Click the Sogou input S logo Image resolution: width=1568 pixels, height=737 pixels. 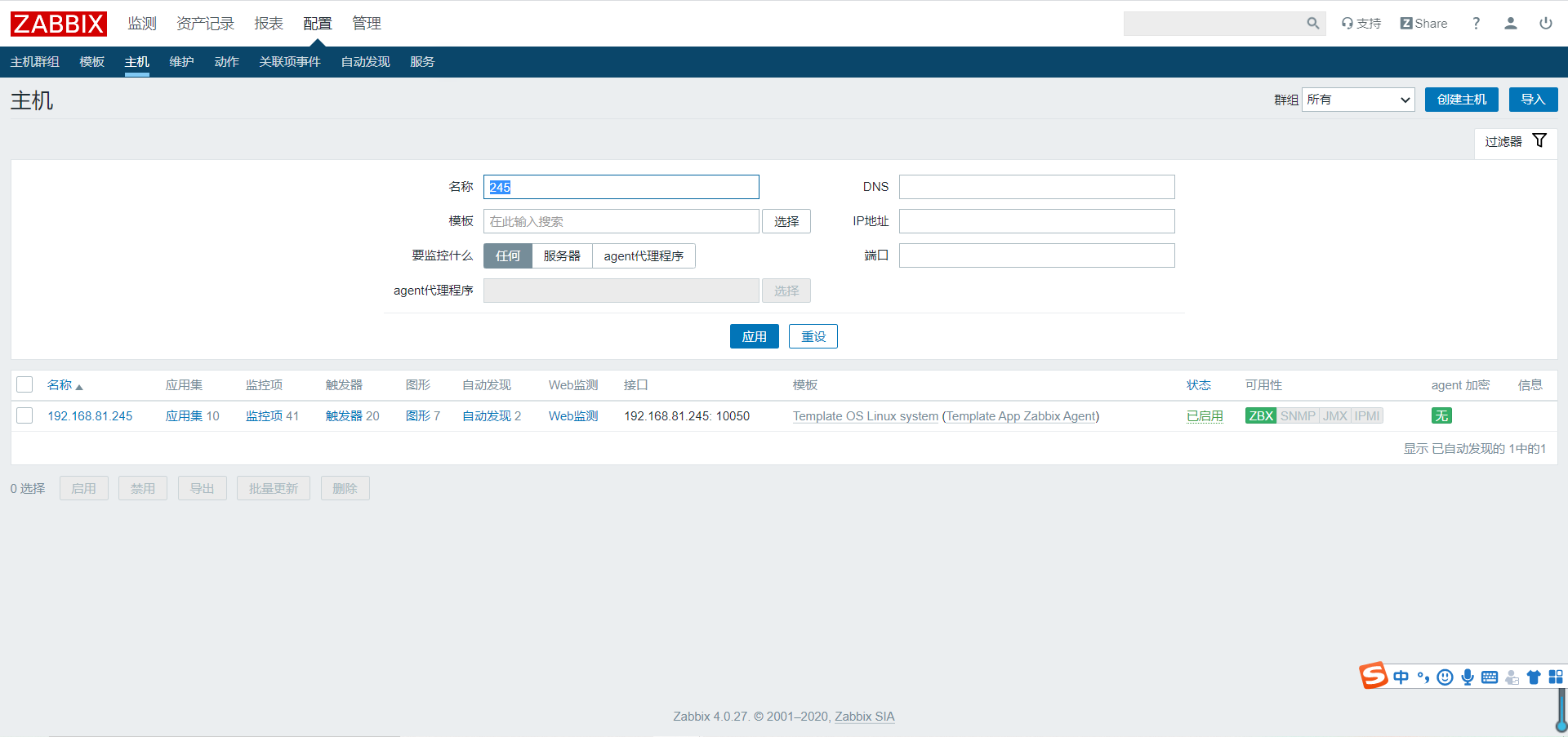click(x=1374, y=676)
